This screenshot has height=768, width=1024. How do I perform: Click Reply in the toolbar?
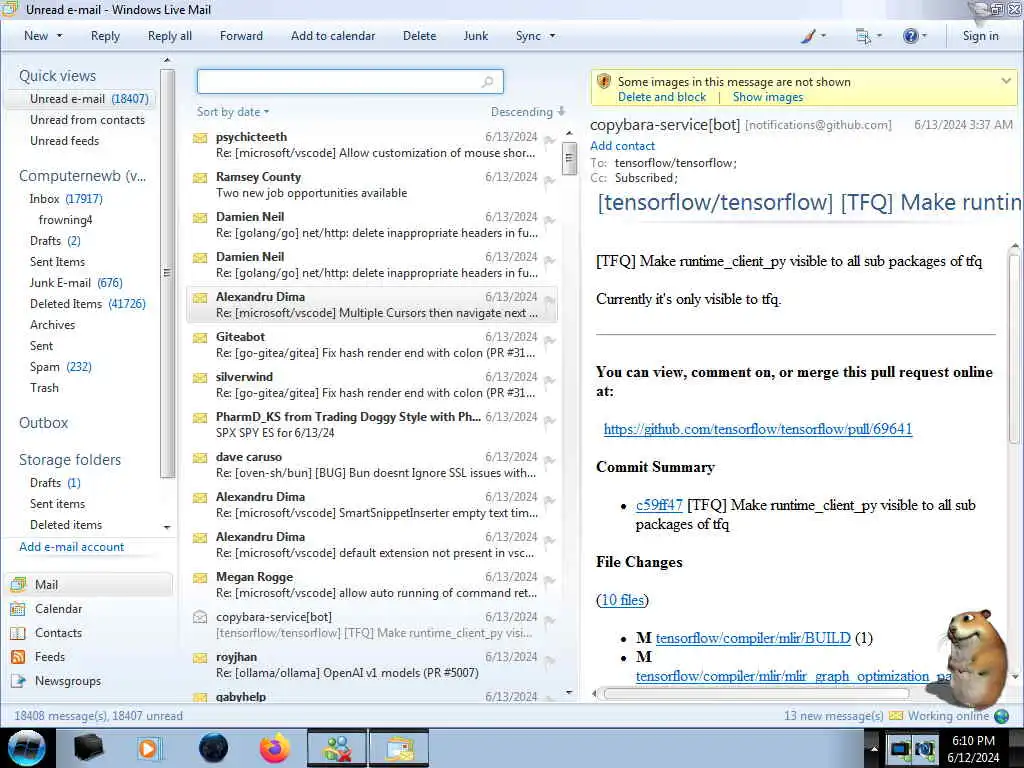click(105, 36)
